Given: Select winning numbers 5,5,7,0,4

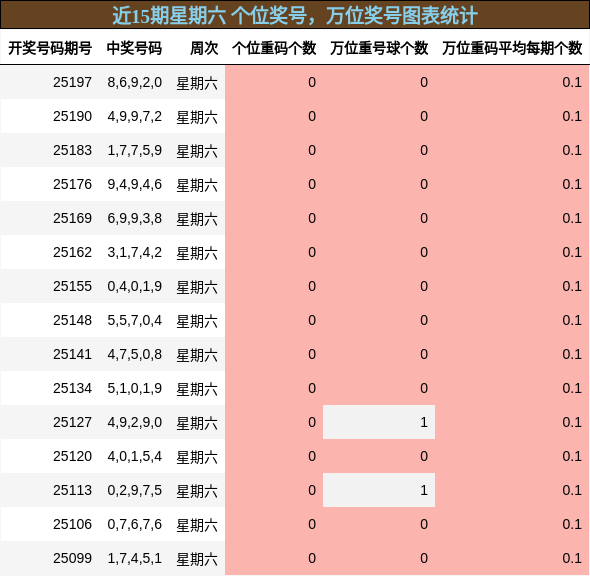Looking at the screenshot, I should pyautogui.click(x=135, y=320).
